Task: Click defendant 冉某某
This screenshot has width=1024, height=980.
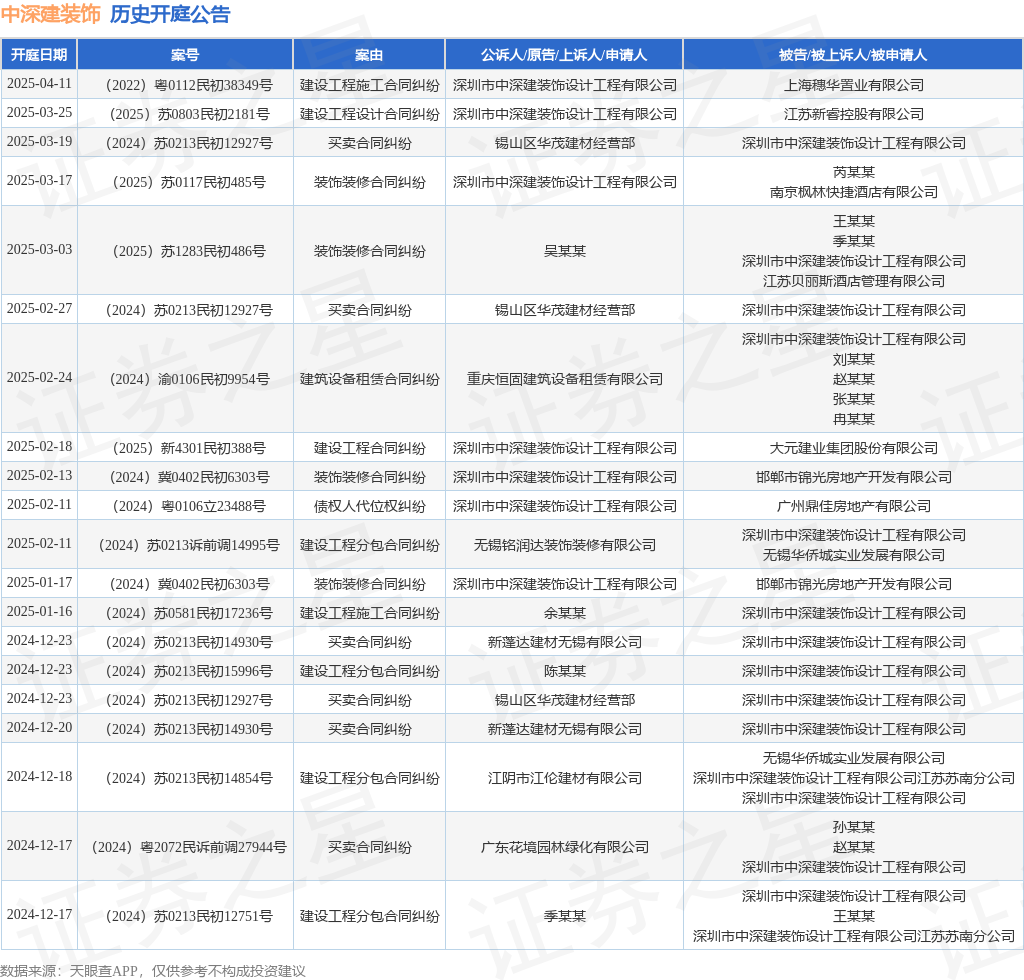Action: (854, 419)
